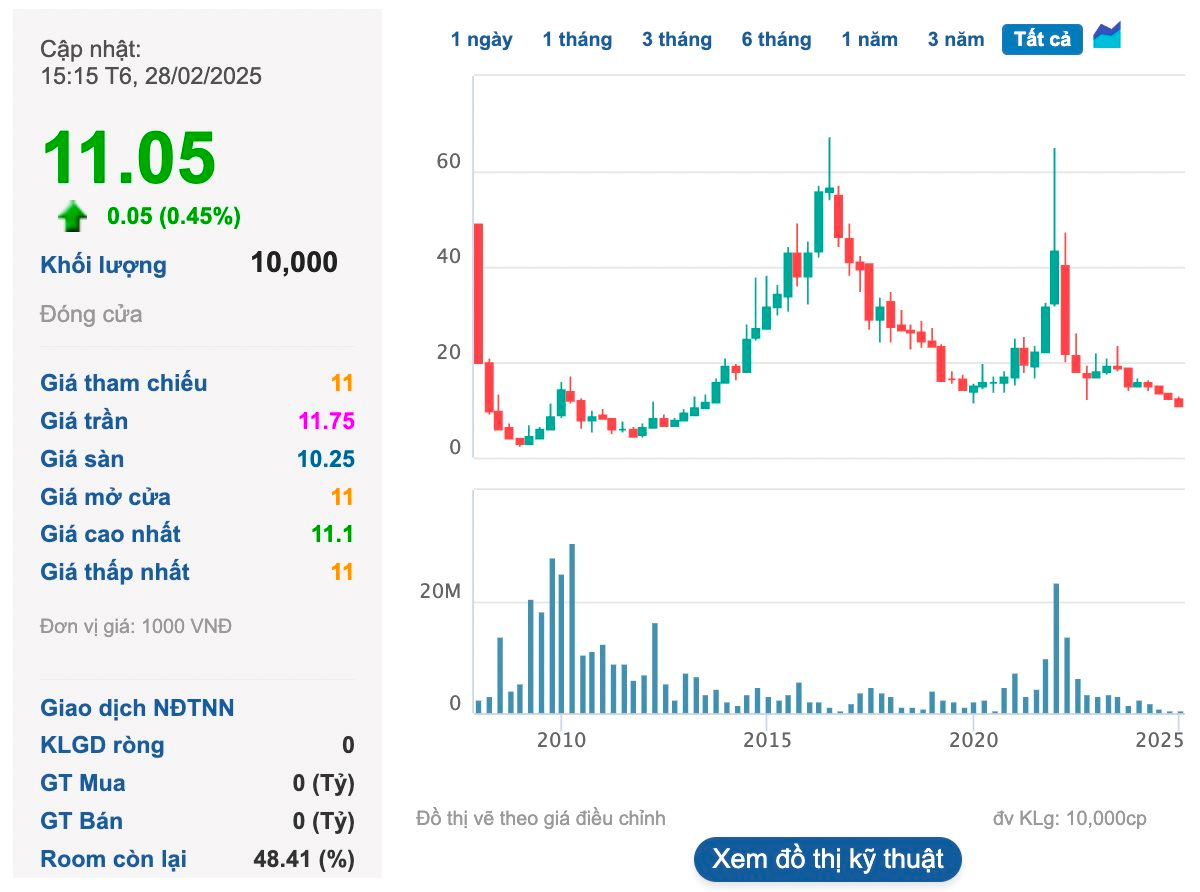Select the '3 tháng' time range
1200x892 pixels.
(x=677, y=39)
